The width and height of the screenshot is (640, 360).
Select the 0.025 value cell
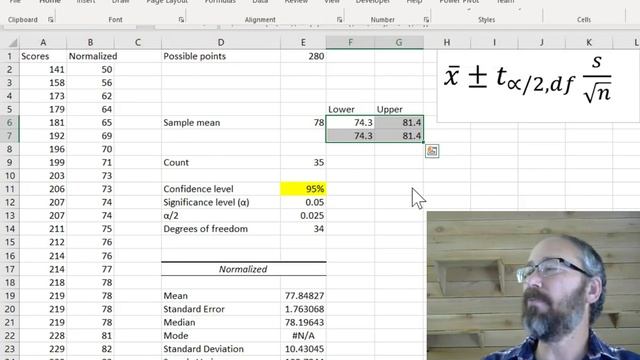pos(303,216)
